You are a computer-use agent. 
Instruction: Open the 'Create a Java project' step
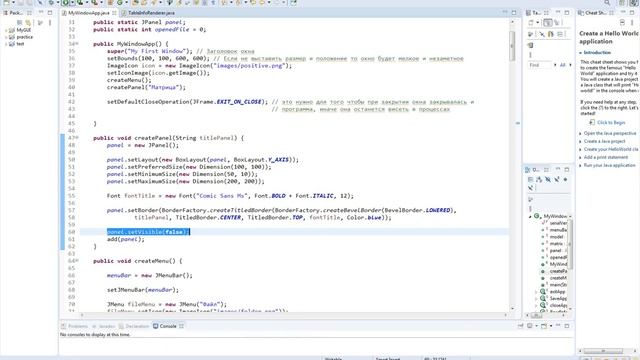point(604,141)
